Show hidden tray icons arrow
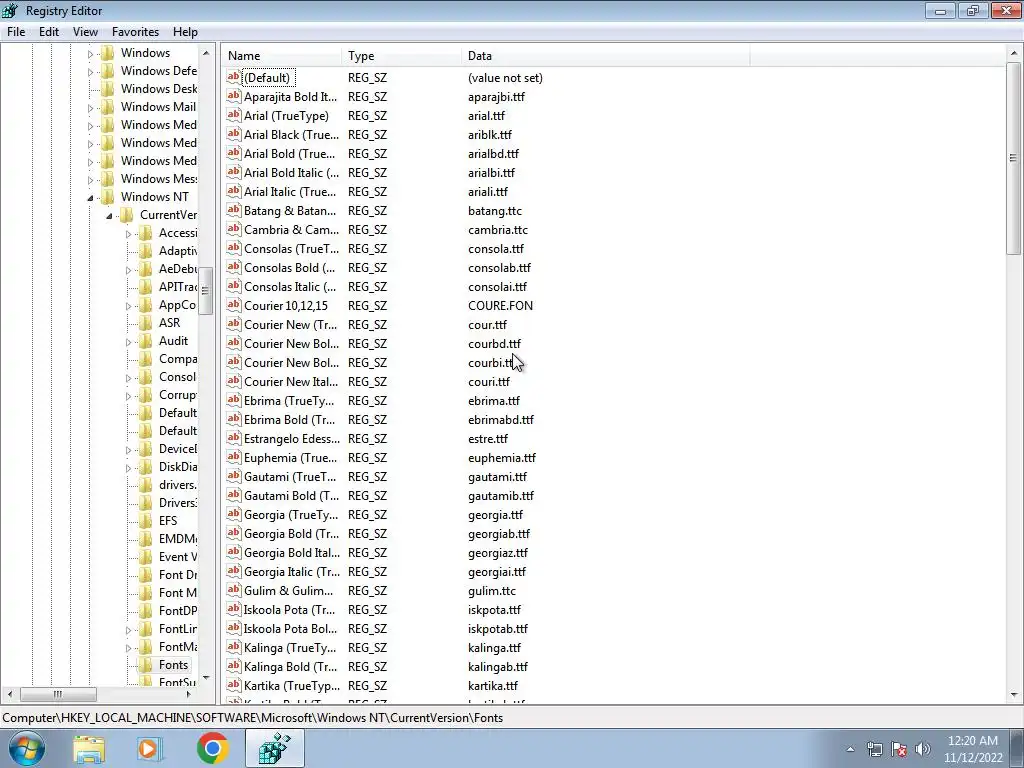The width and height of the screenshot is (1024, 768). (850, 749)
